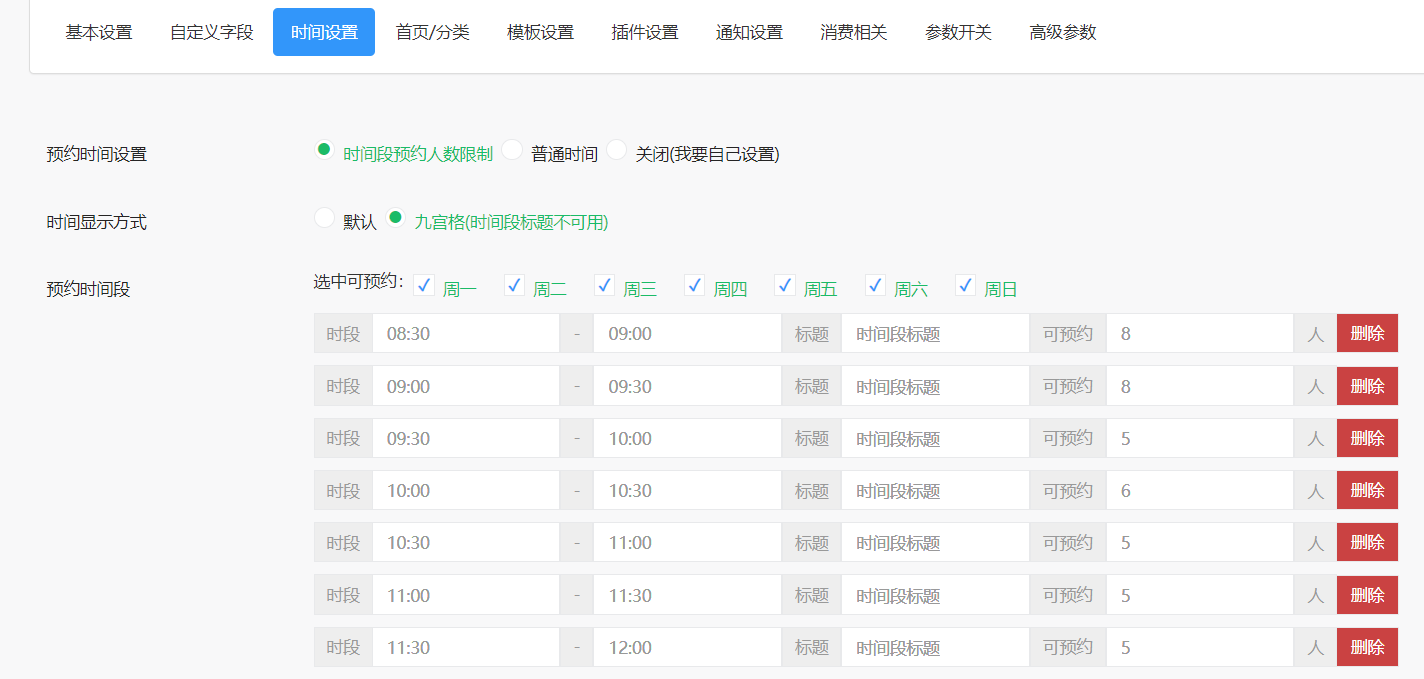Remove the 11:30 to 12:00 time slot
The height and width of the screenshot is (679, 1424).
1367,646
